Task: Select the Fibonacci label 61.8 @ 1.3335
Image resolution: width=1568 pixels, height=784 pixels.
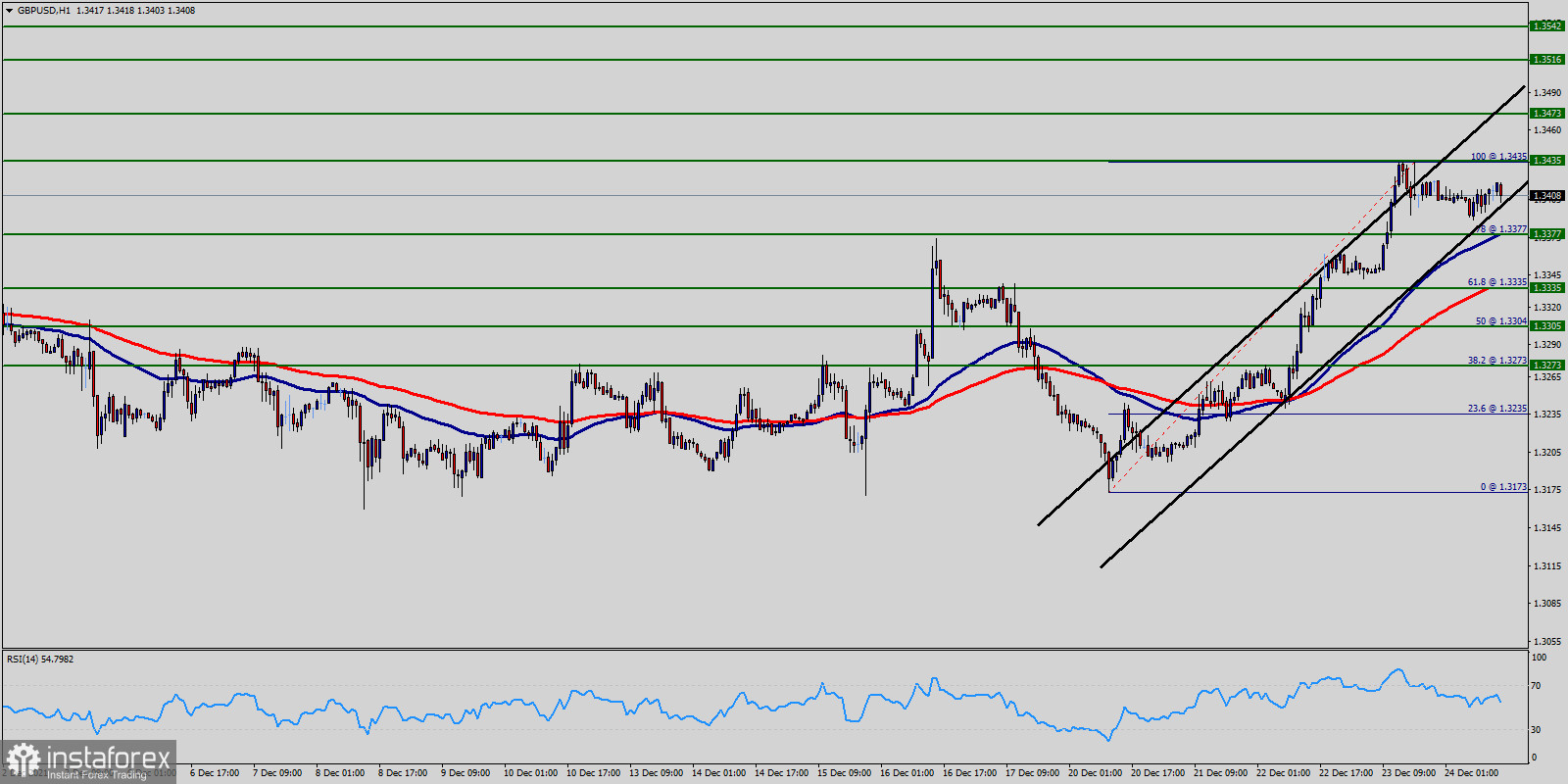Action: [x=1496, y=282]
